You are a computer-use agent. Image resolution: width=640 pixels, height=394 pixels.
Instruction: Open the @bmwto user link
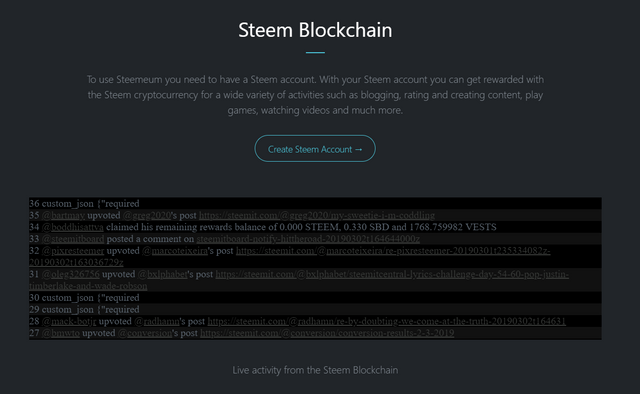60,333
